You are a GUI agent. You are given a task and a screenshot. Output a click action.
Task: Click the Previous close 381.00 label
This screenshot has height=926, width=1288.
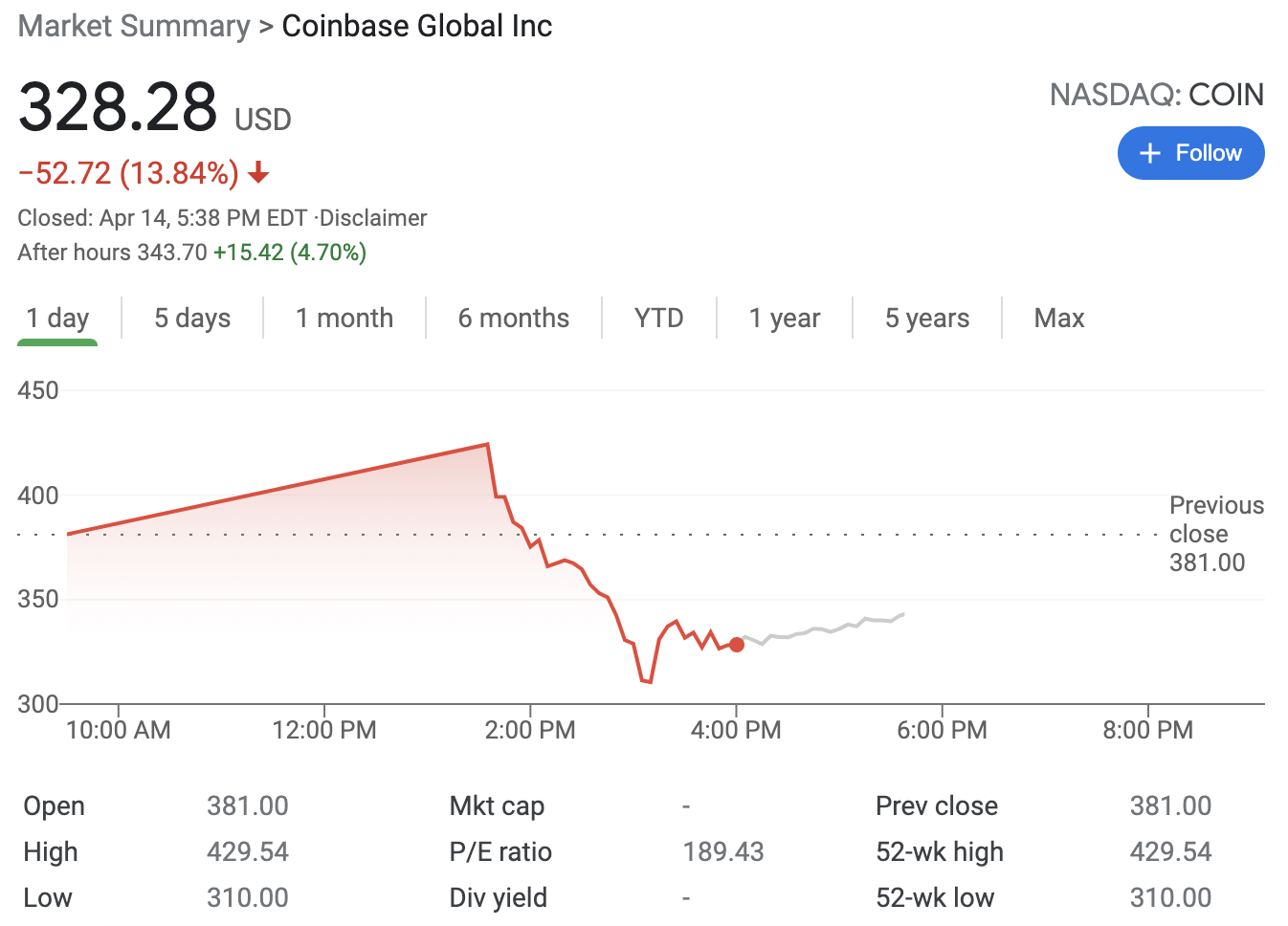[1215, 534]
